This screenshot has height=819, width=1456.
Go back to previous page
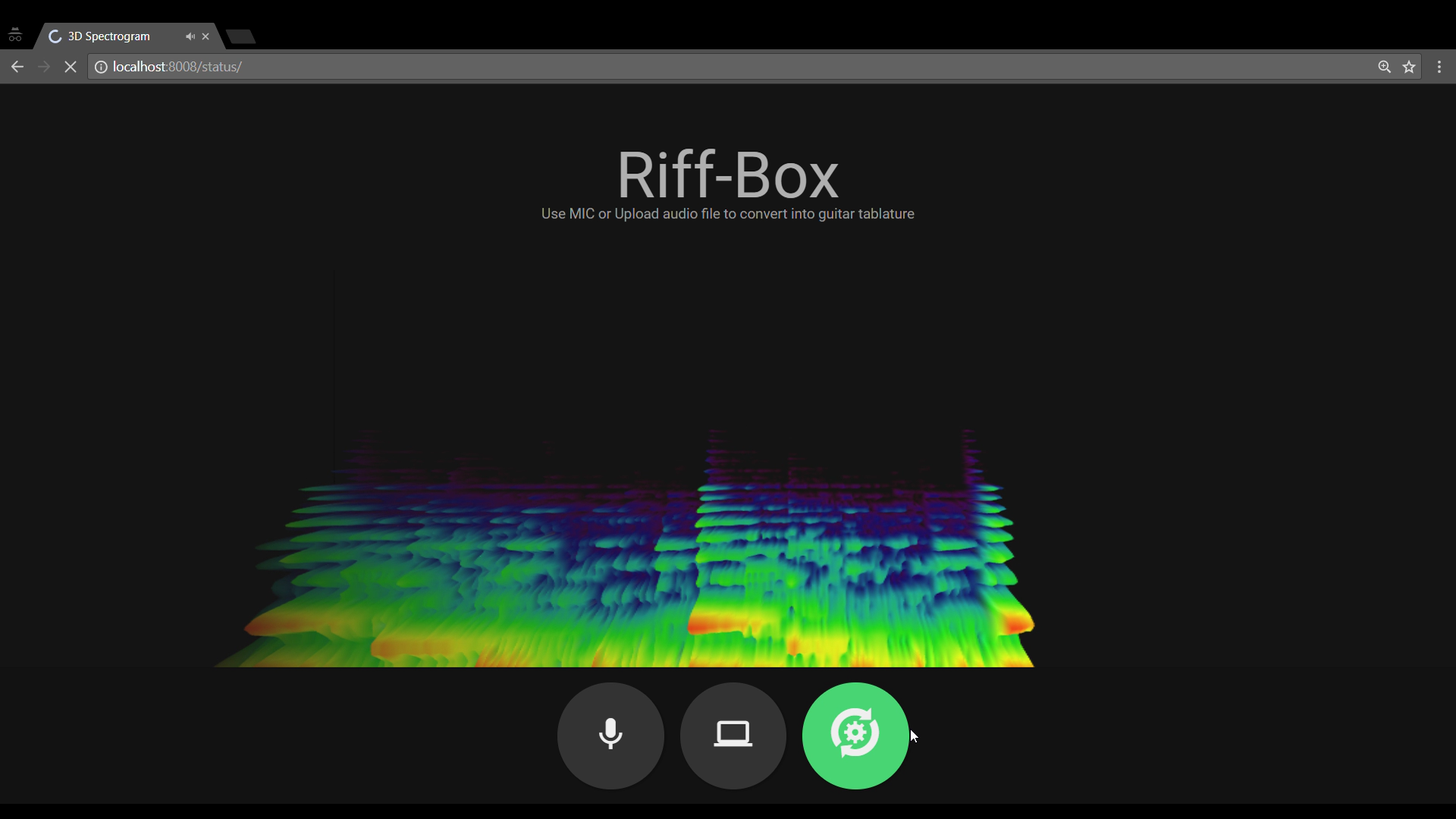pos(17,67)
